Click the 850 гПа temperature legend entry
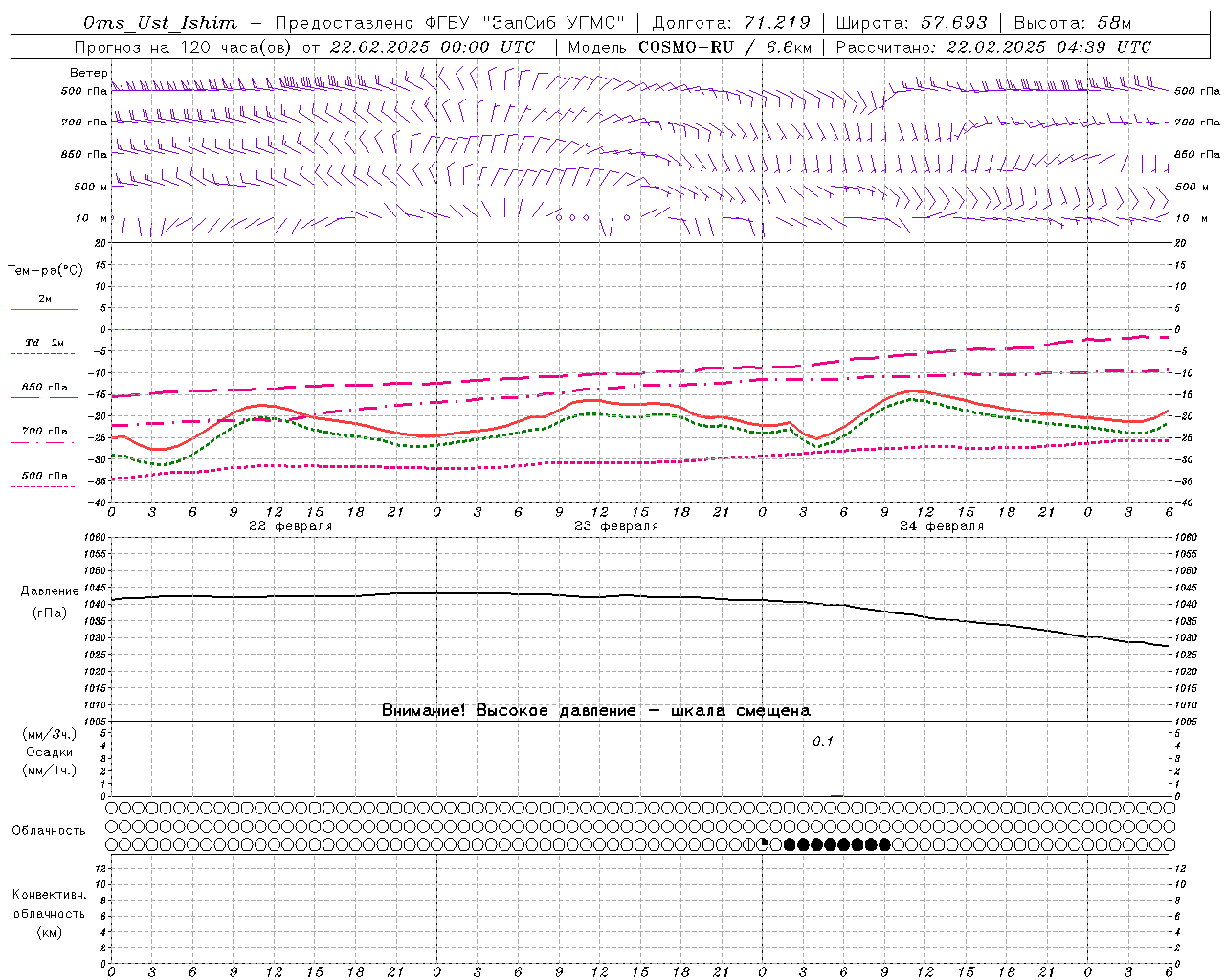 [44, 388]
